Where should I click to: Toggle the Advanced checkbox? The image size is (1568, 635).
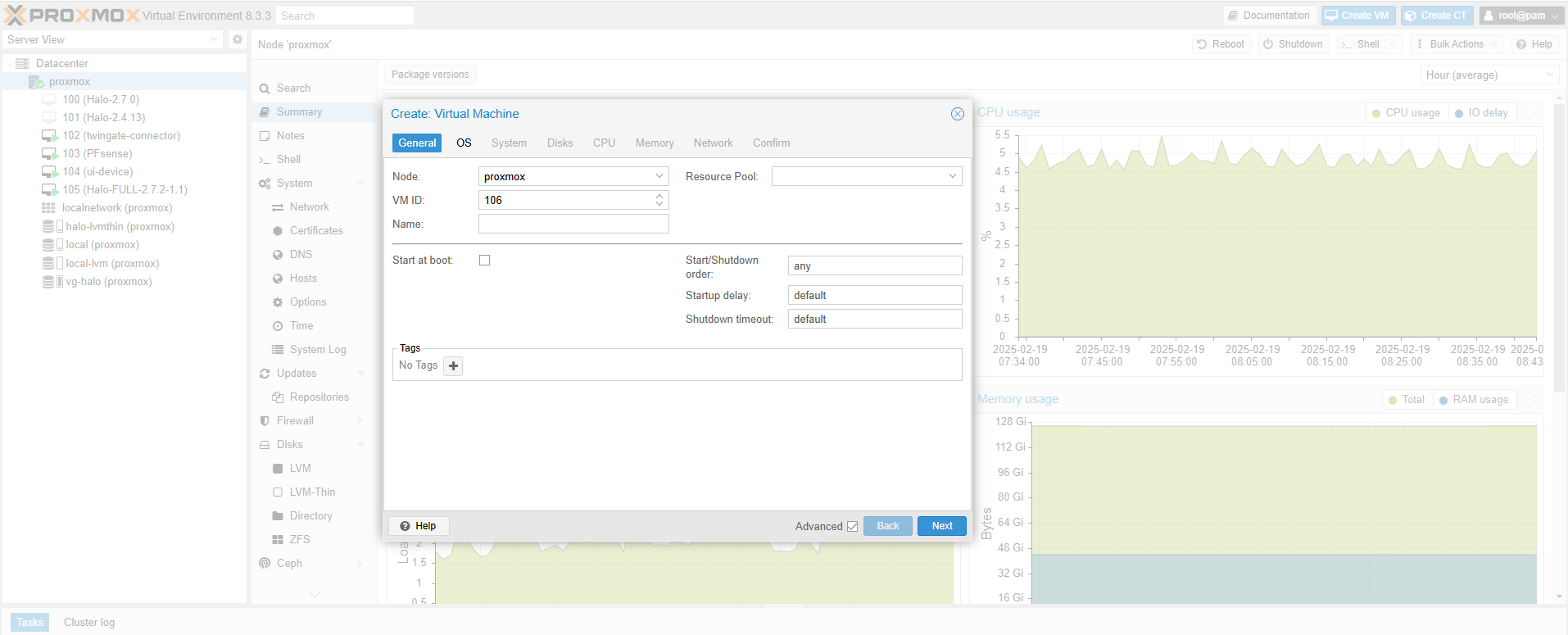point(852,527)
